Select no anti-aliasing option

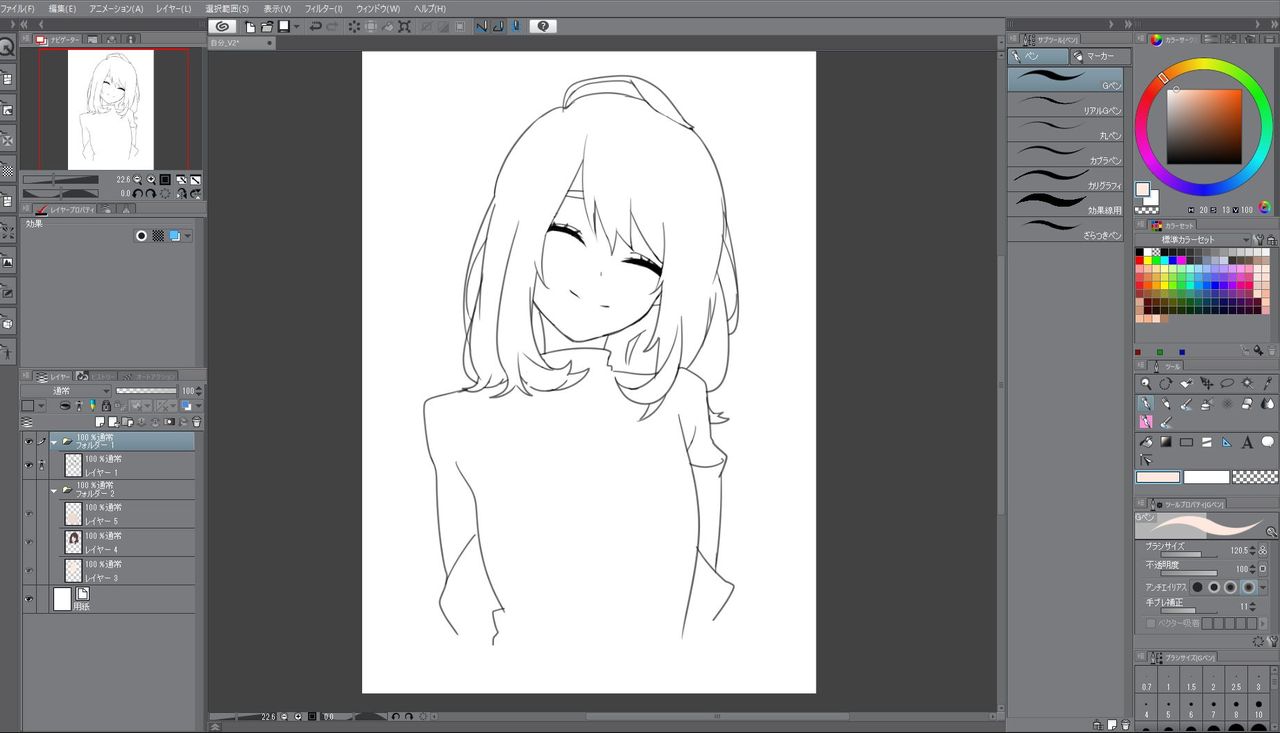(1197, 587)
